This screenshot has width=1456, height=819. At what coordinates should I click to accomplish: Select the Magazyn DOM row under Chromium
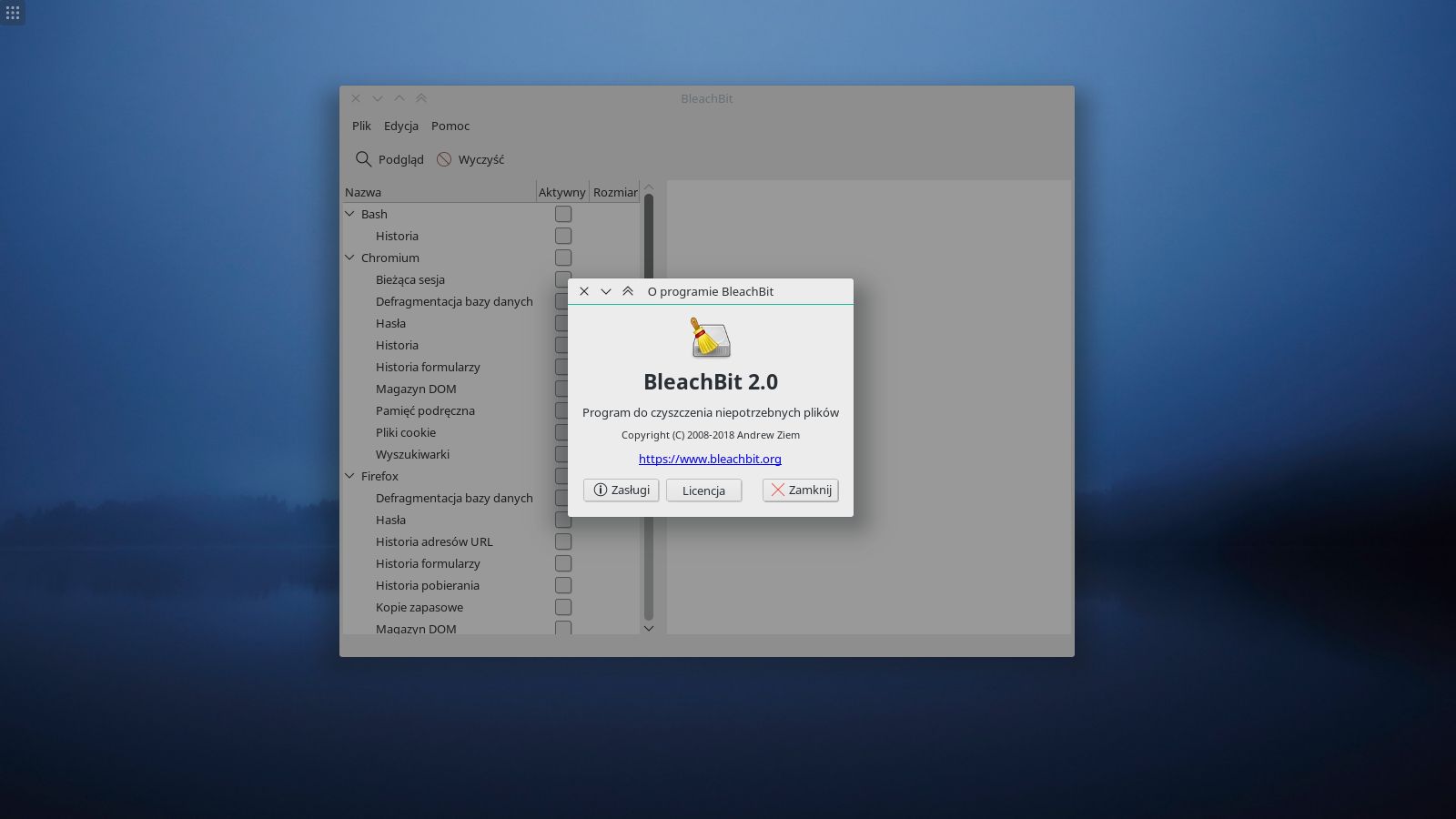(416, 389)
